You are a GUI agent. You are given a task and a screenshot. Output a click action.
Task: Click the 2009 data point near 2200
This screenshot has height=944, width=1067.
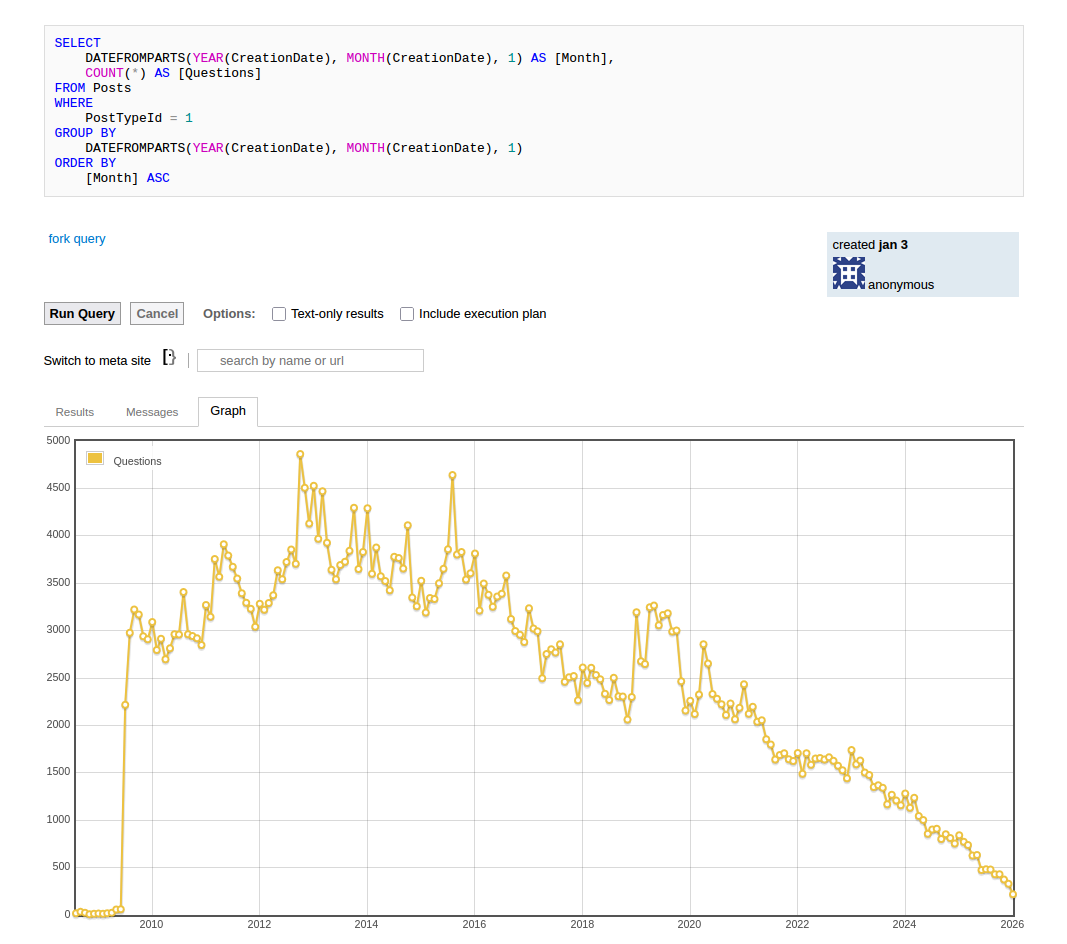(x=125, y=705)
